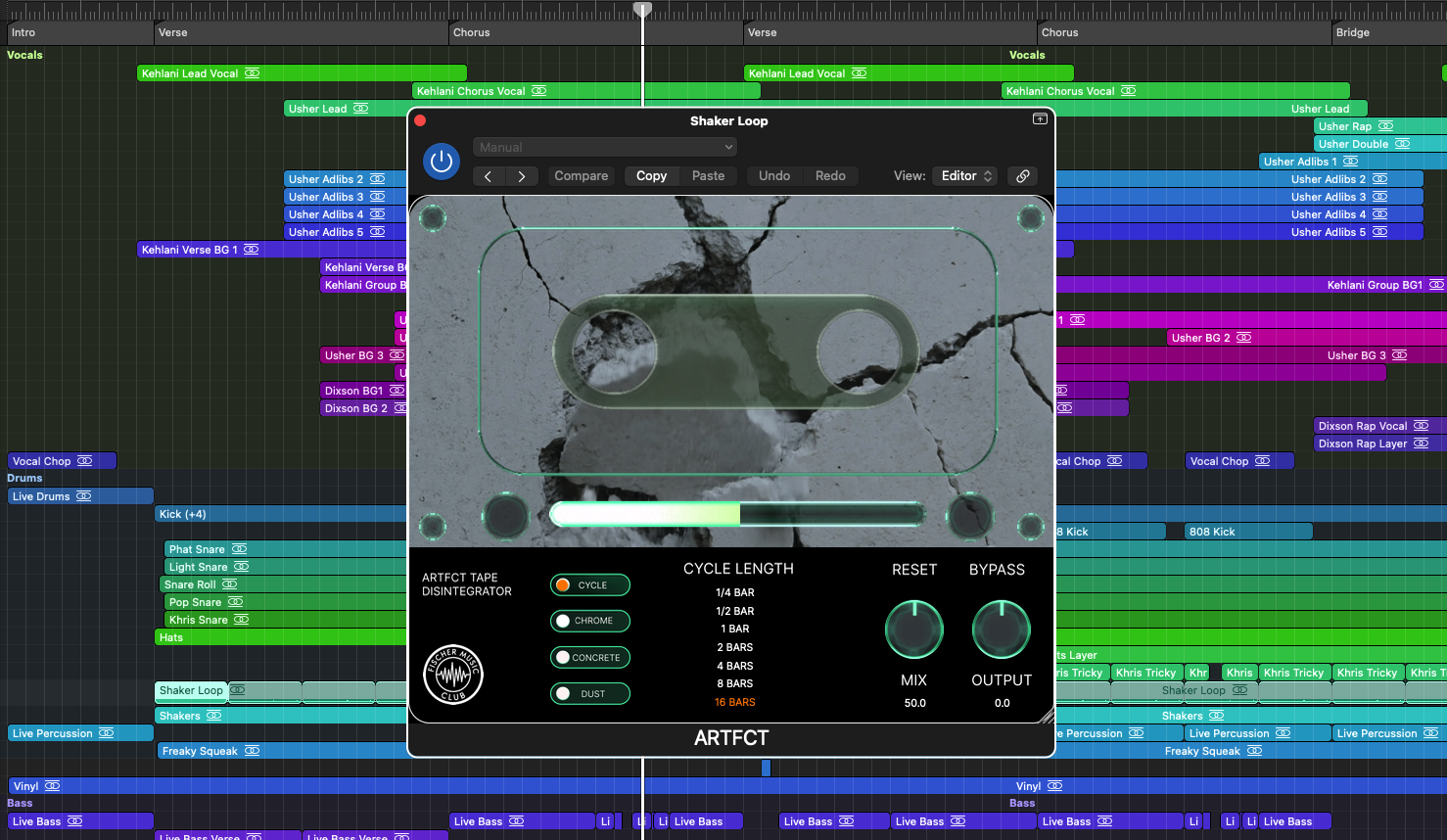Select 2 BARS cycle length
The width and height of the screenshot is (1447, 840).
[735, 647]
